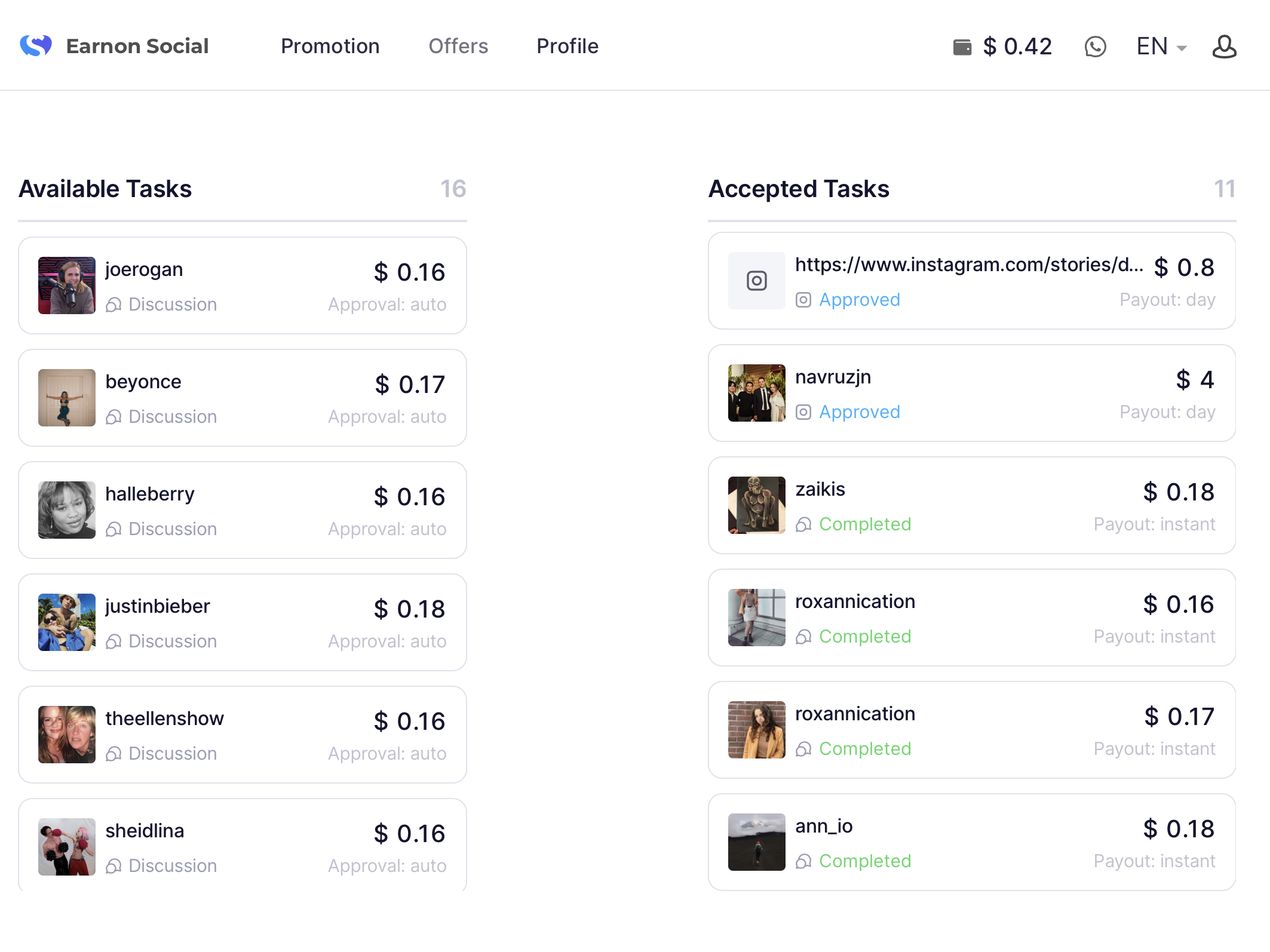Open WhatsApp support chat icon

coord(1095,47)
